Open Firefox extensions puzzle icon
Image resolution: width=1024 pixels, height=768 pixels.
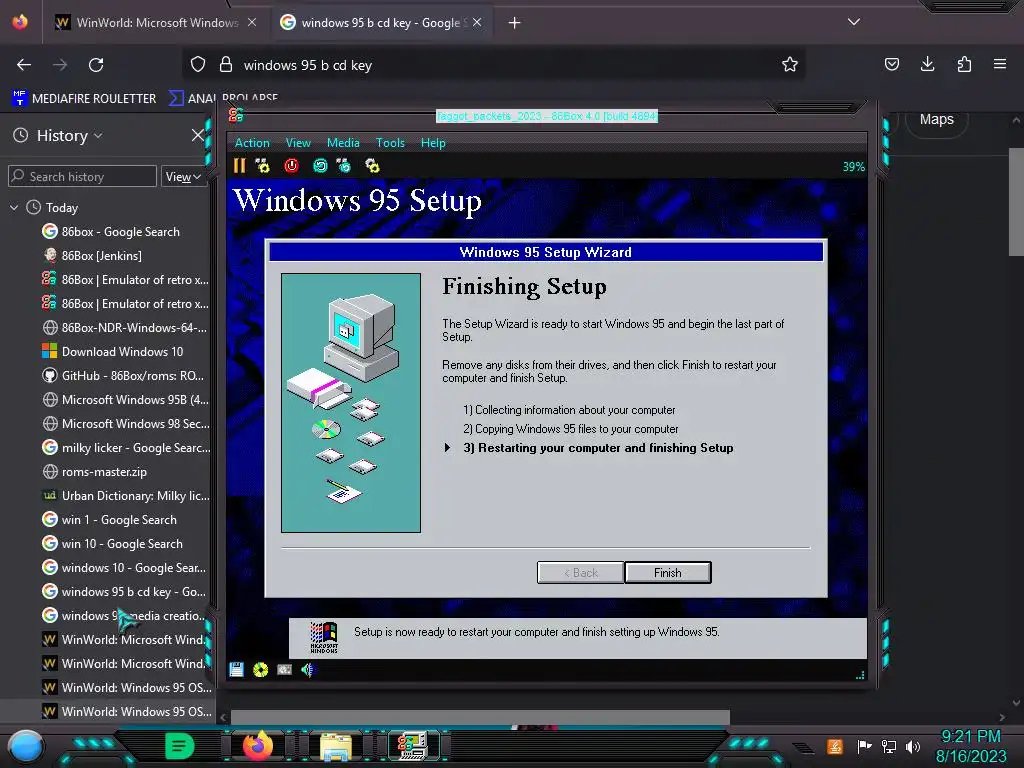coord(964,64)
